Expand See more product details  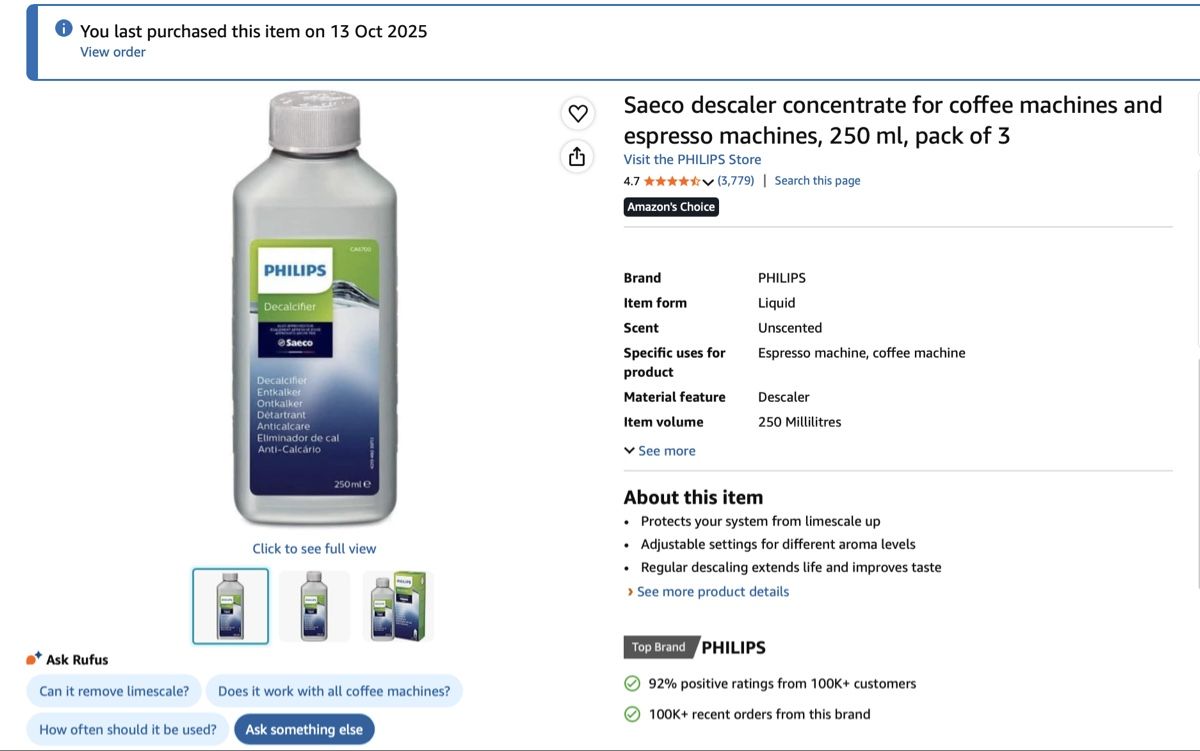click(708, 592)
